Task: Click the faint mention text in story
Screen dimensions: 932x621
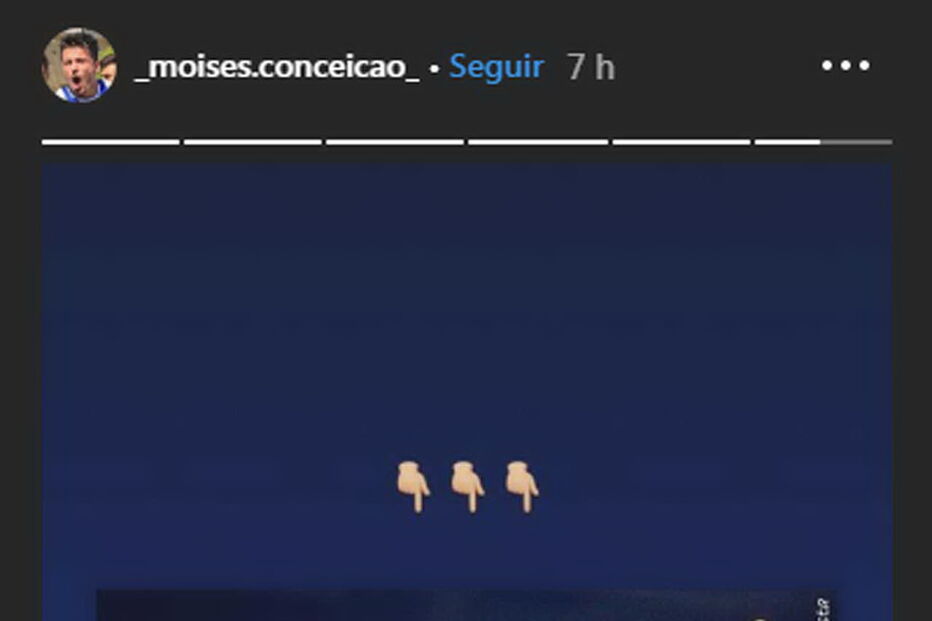Action: click(x=458, y=326)
